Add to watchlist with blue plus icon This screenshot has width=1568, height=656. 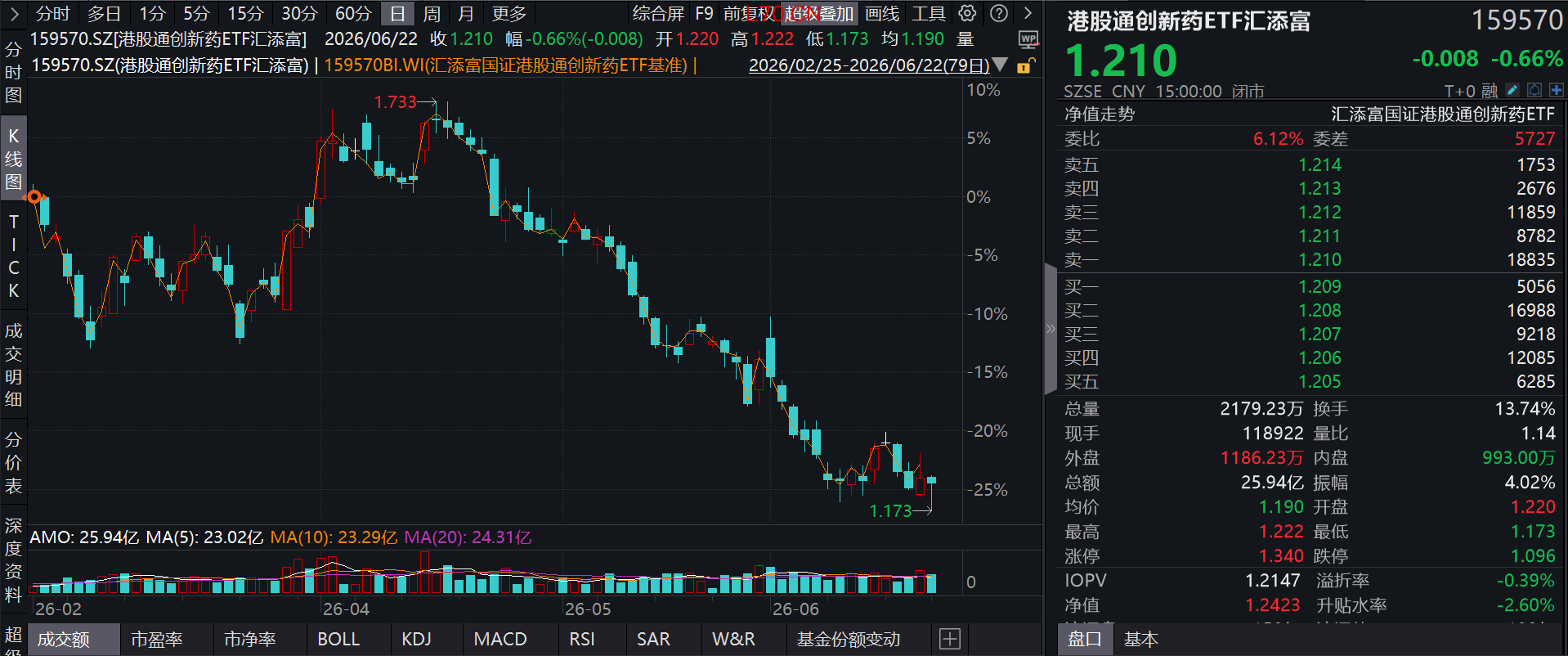pos(1556,90)
